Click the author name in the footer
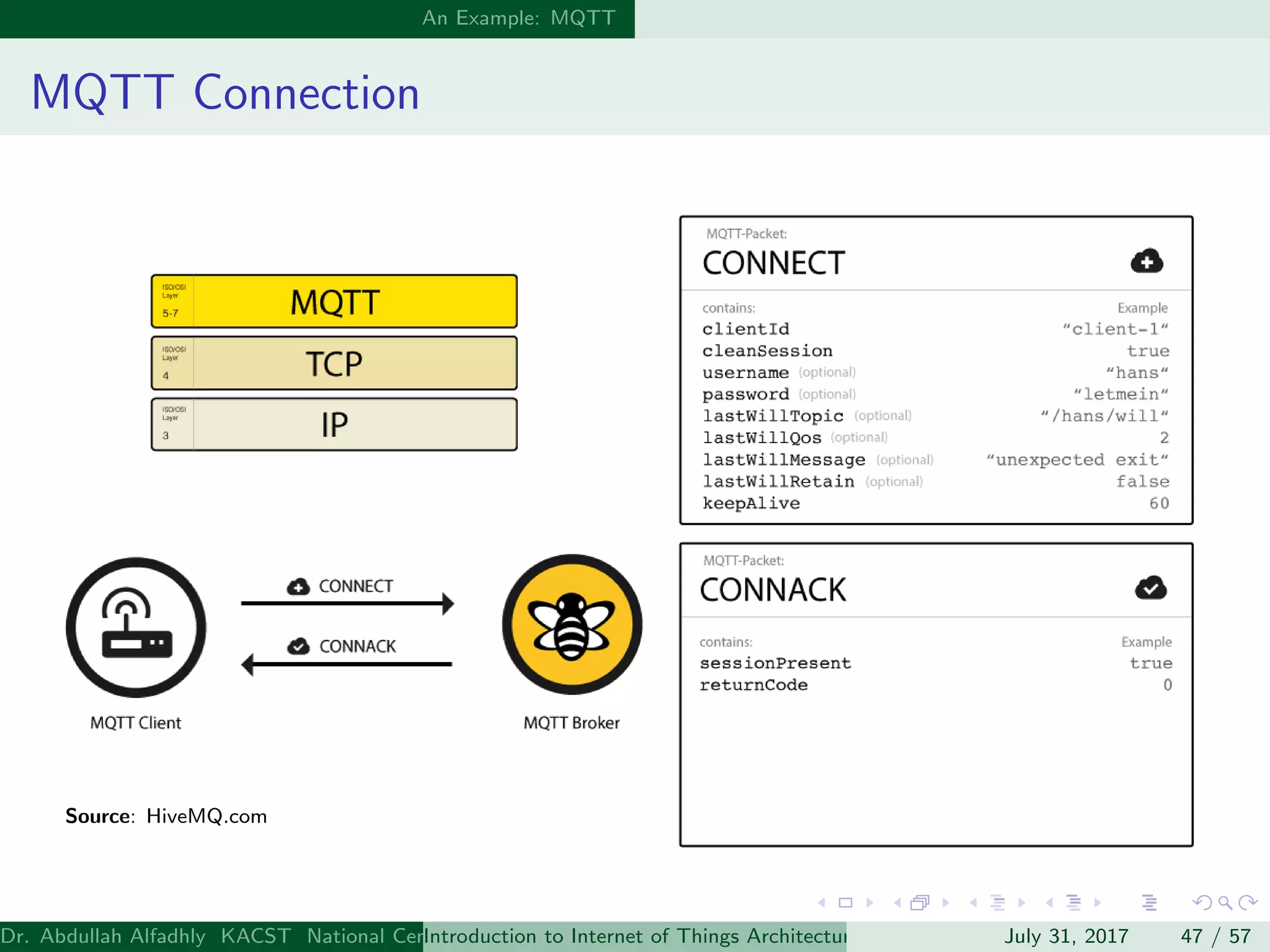This screenshot has width=1270, height=952. tap(103, 936)
